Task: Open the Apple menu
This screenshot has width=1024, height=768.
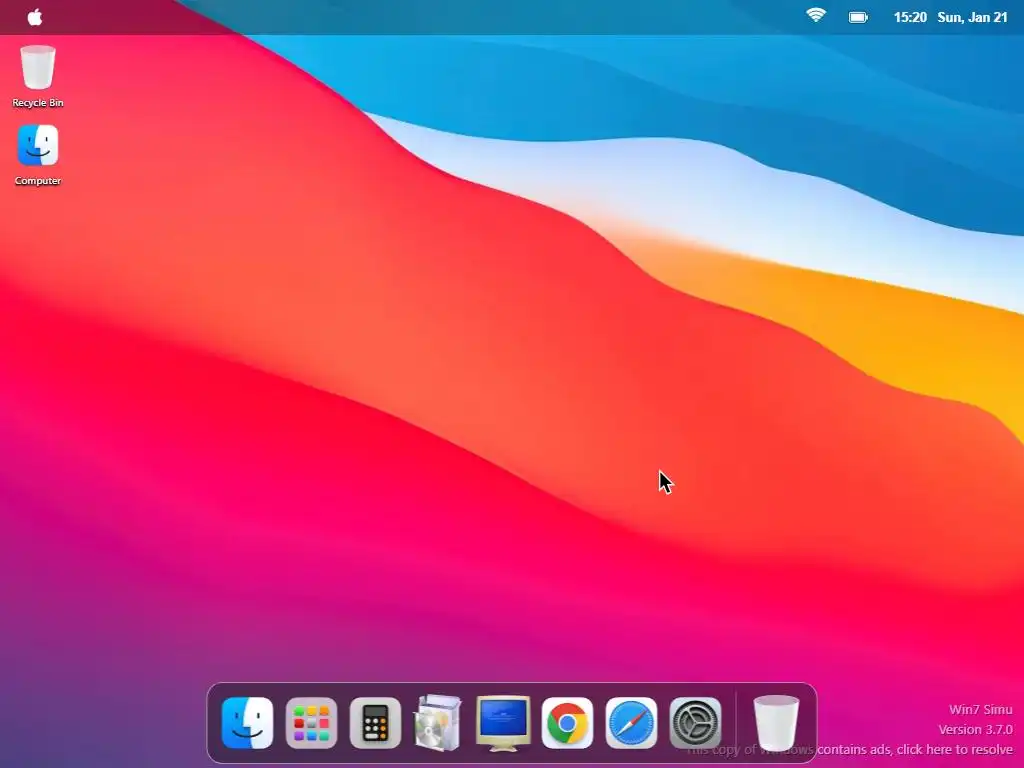Action: pyautogui.click(x=35, y=17)
